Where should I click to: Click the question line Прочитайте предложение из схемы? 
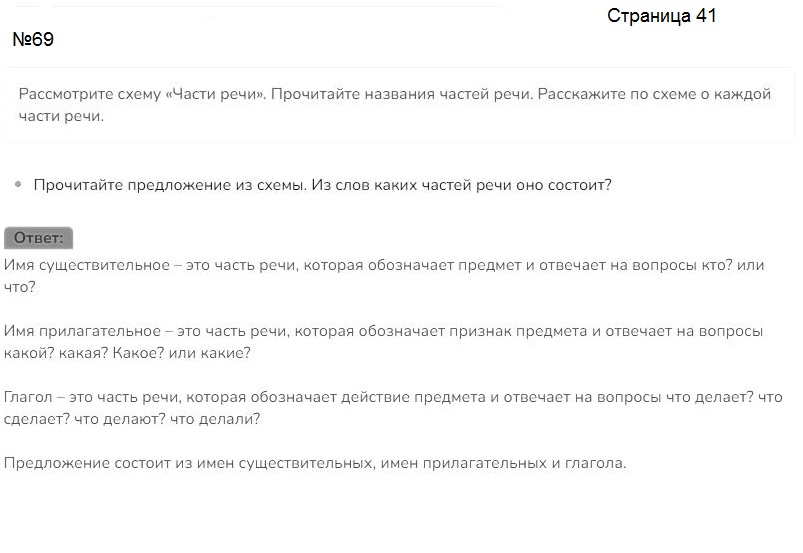[323, 185]
